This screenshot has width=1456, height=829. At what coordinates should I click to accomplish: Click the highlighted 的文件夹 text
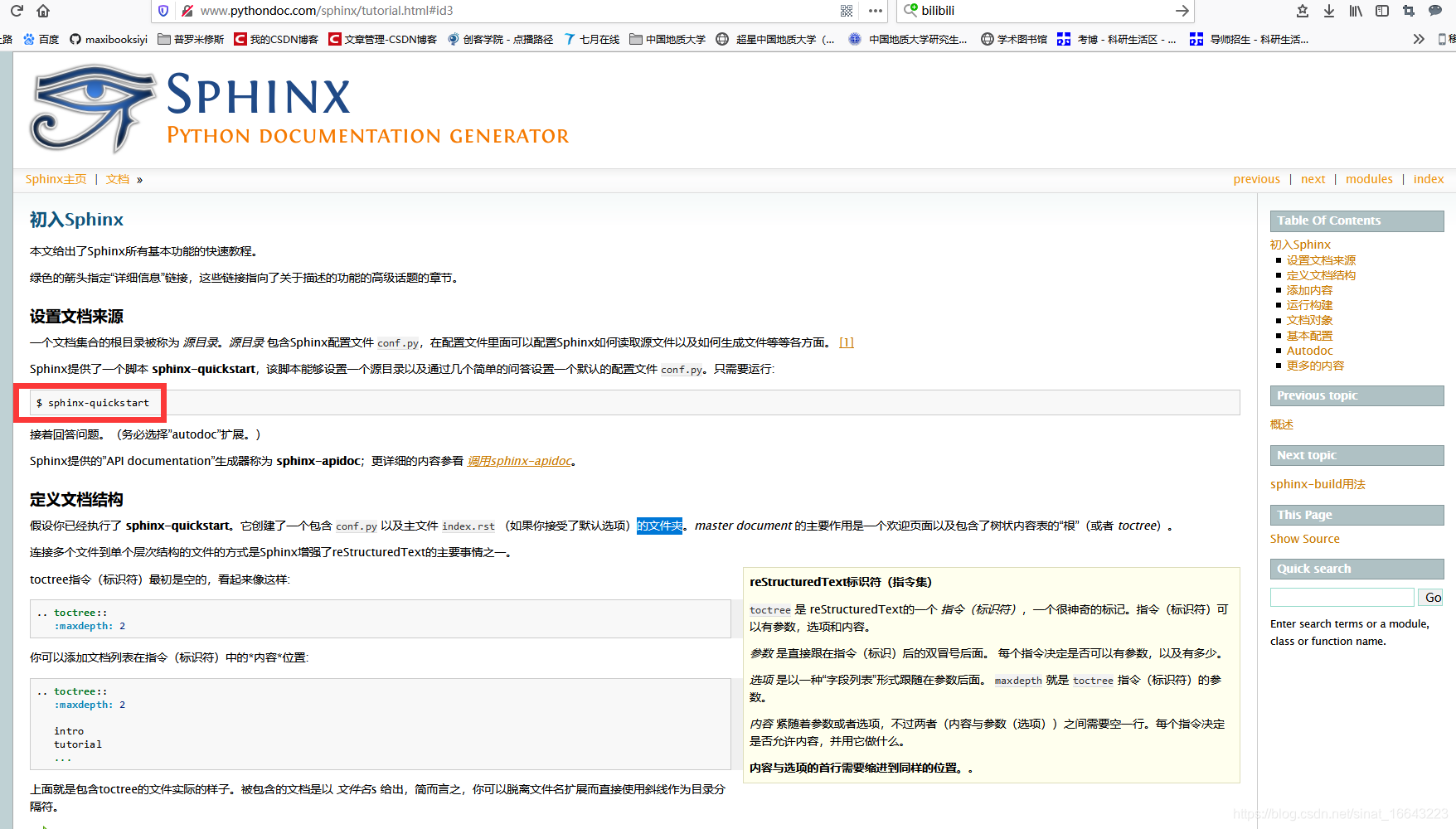tap(659, 526)
